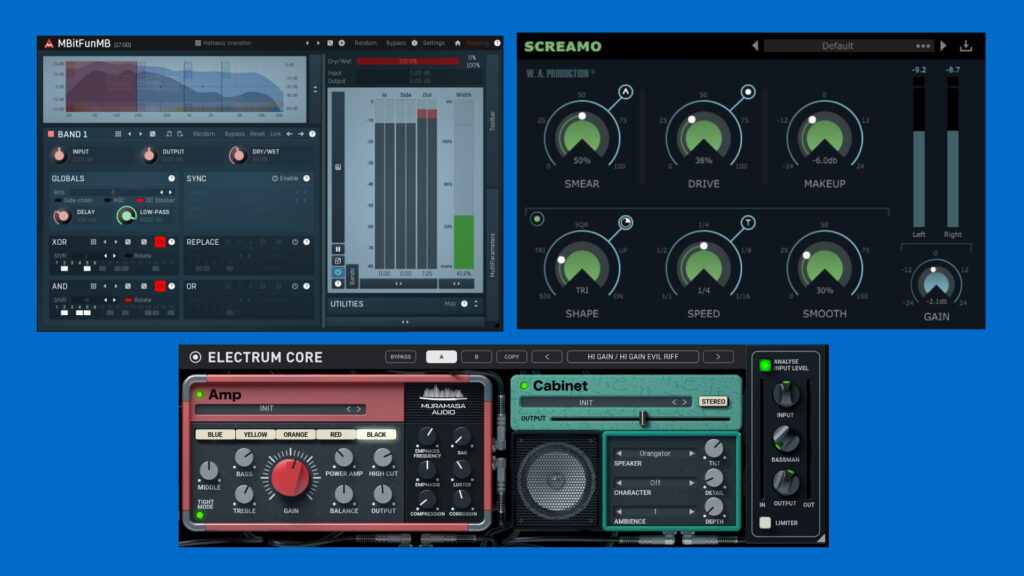Open the grid view icon next to BAND 1

pos(117,132)
